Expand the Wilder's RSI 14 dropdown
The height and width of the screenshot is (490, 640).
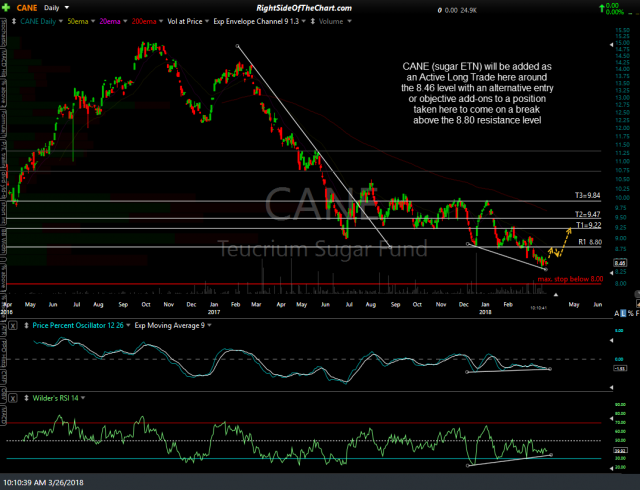[x=83, y=398]
